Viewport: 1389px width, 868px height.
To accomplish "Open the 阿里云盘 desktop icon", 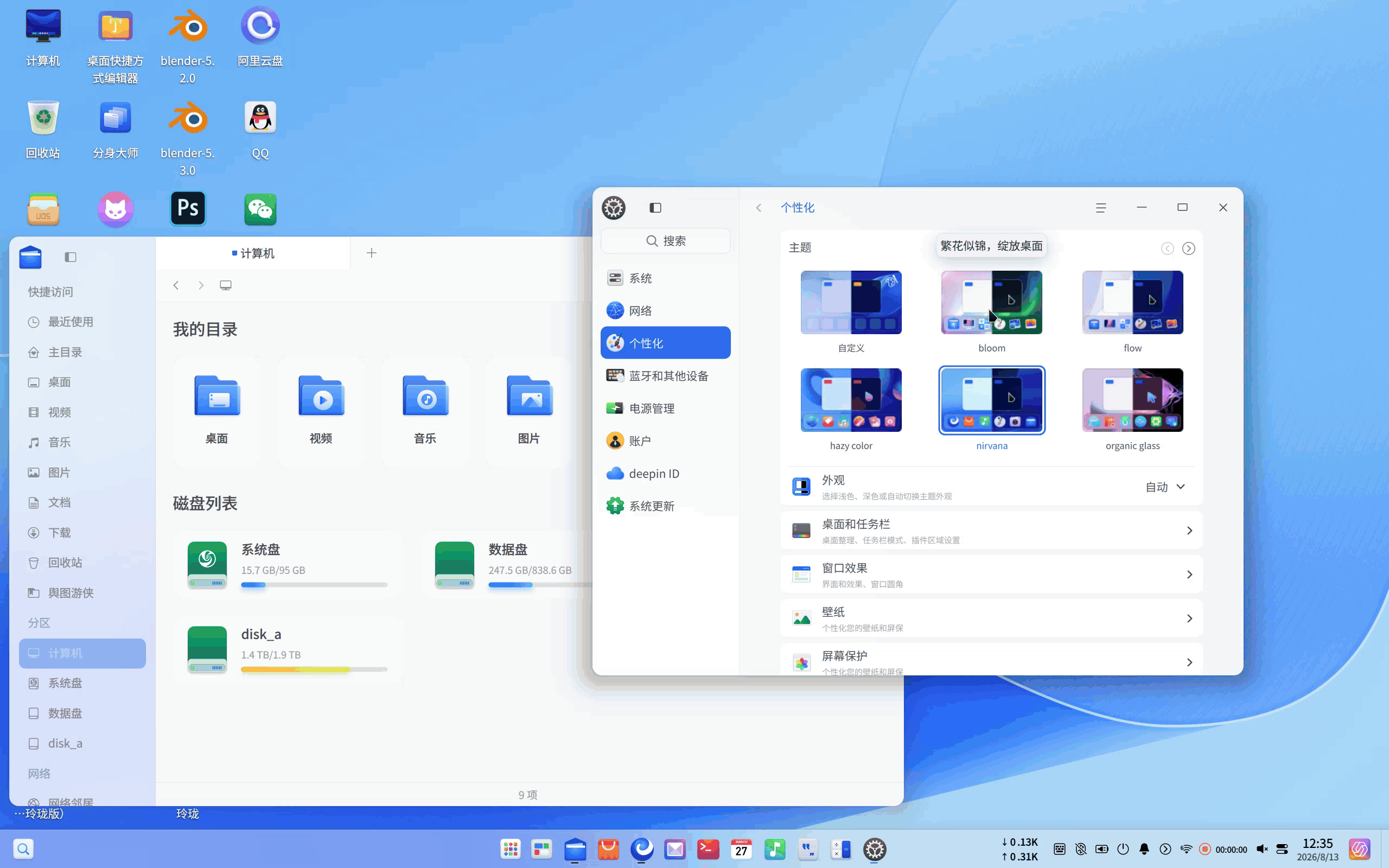I will (260, 37).
